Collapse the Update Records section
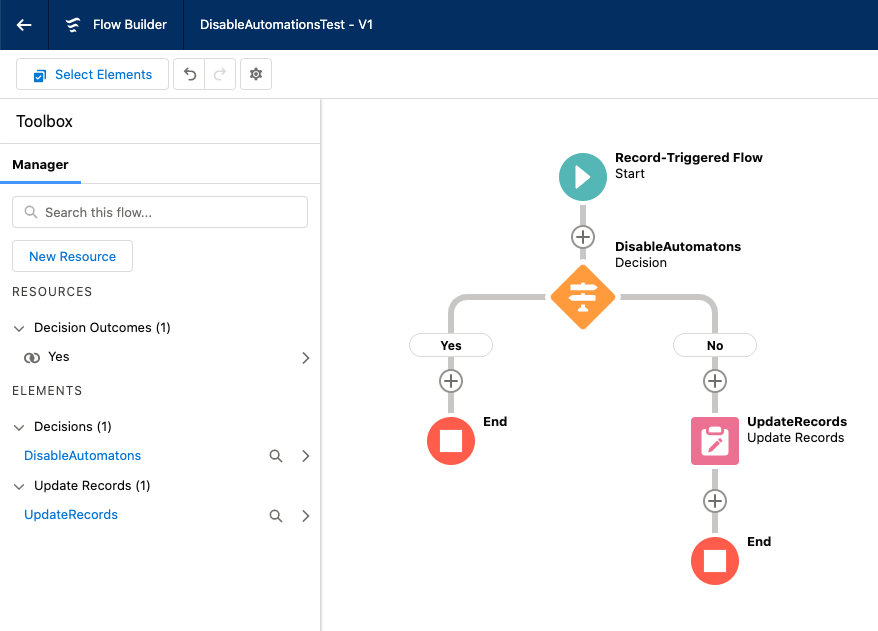The height and width of the screenshot is (631, 878). pyautogui.click(x=20, y=486)
